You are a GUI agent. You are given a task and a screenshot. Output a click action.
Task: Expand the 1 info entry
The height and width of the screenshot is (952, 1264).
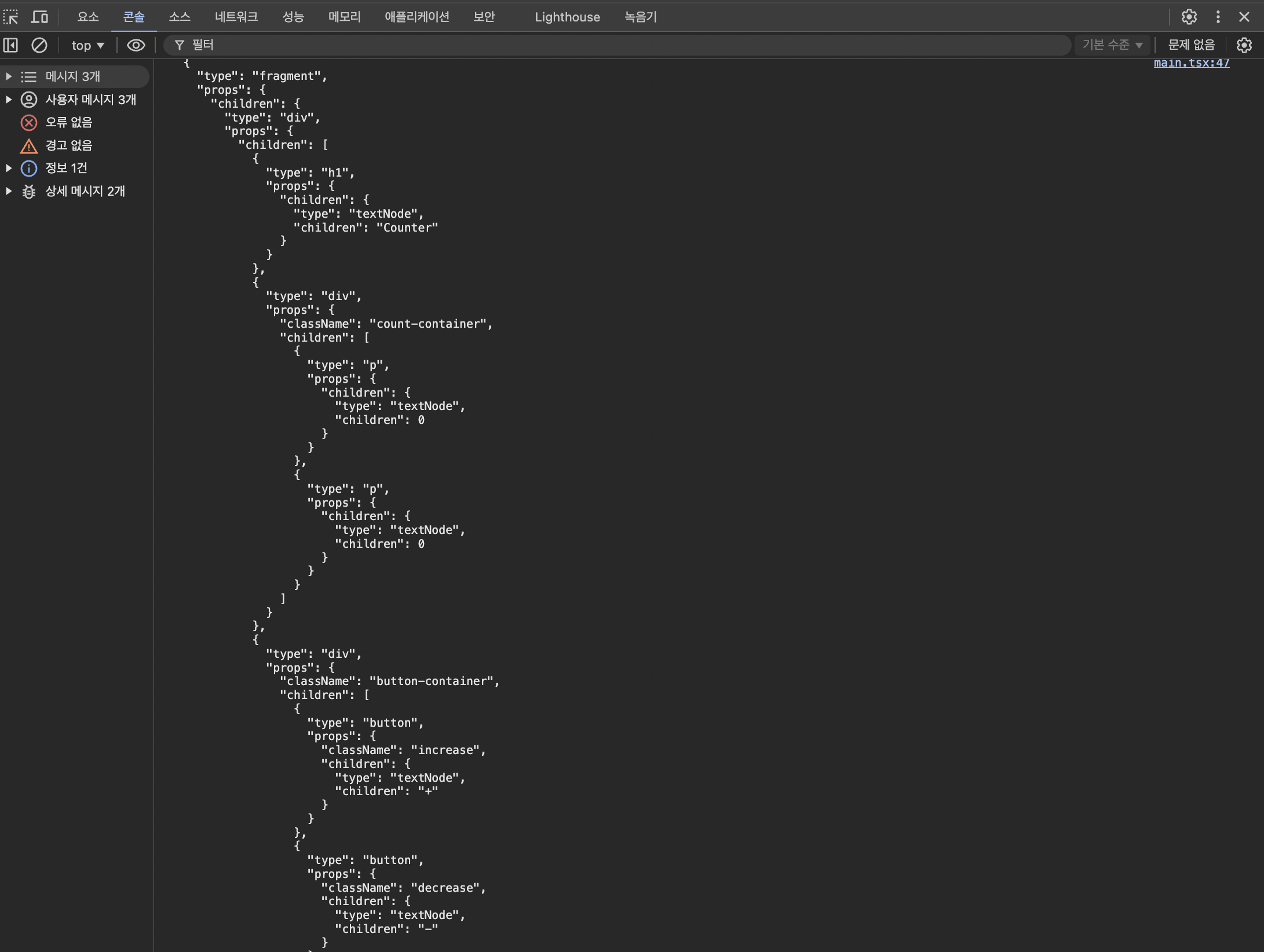coord(9,168)
